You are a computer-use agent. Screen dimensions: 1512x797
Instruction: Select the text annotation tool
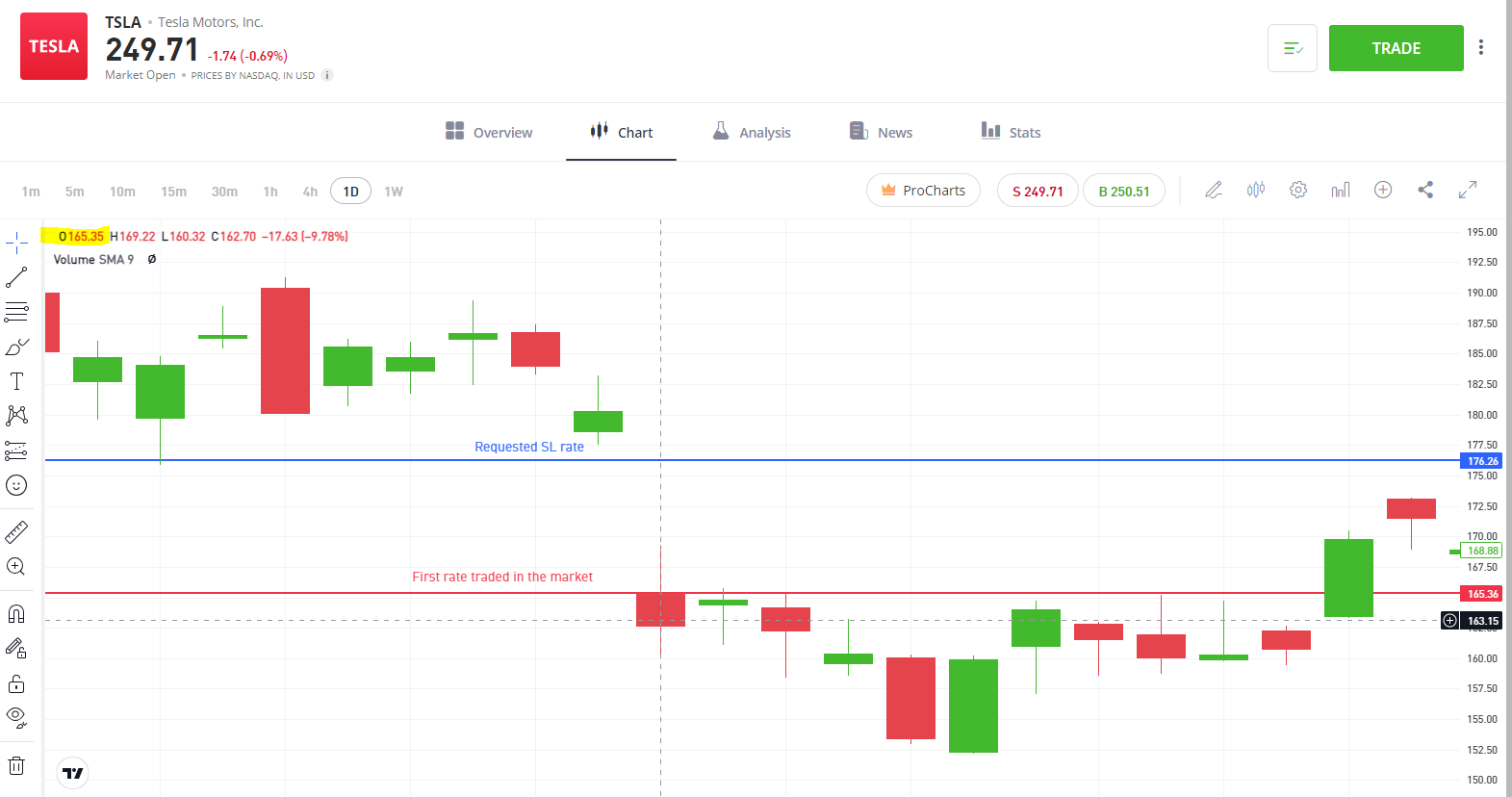coord(16,381)
